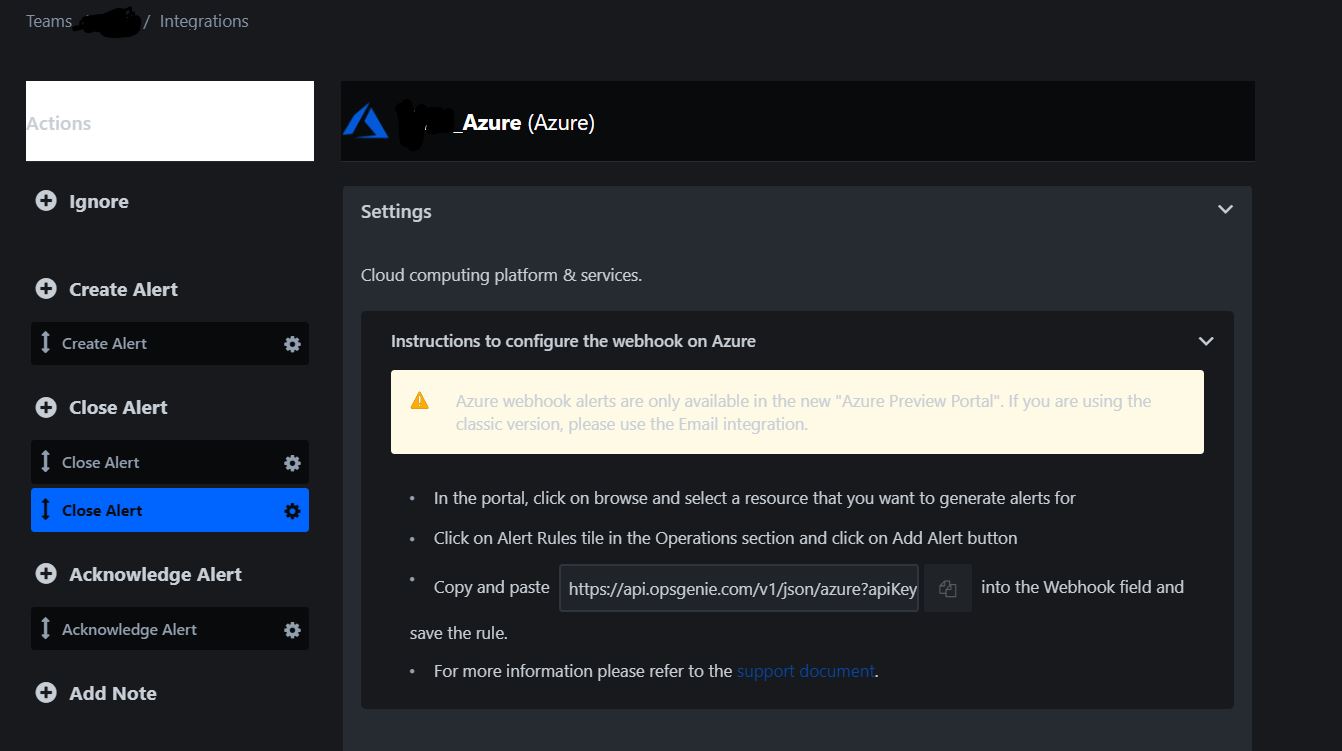Add a new Acknowledge Alert action via plus icon
This screenshot has height=751, width=1342.
click(x=45, y=574)
